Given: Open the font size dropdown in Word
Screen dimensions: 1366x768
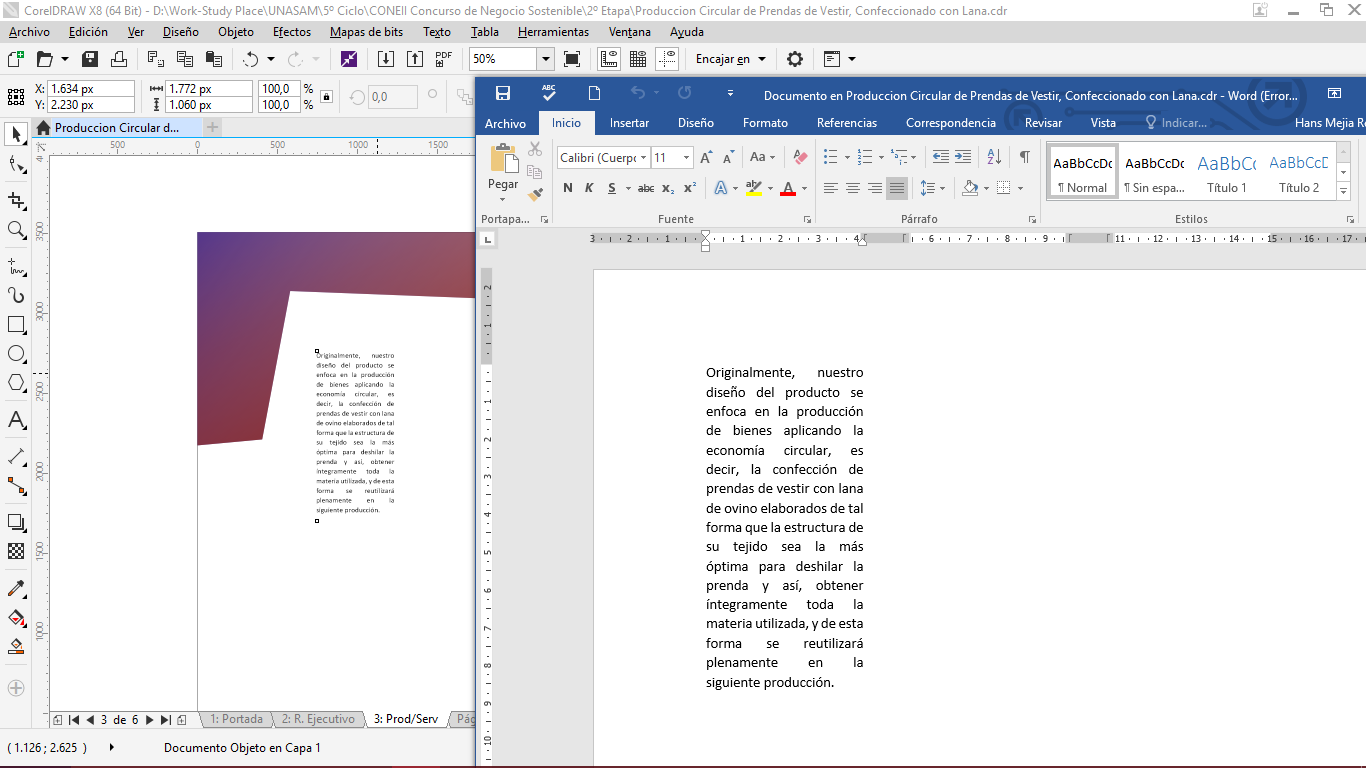Looking at the screenshot, I should 686,158.
